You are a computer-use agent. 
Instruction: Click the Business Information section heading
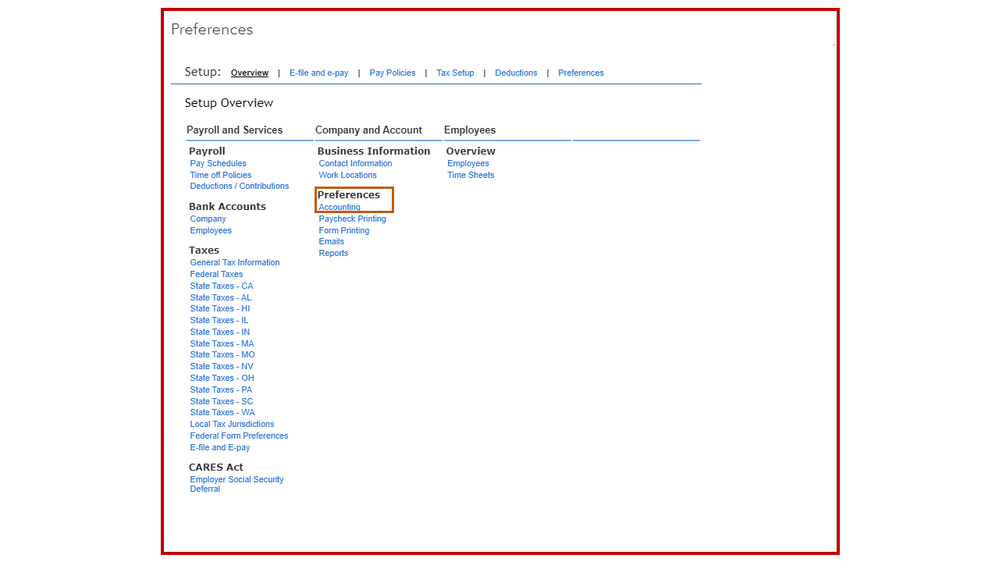tap(373, 151)
